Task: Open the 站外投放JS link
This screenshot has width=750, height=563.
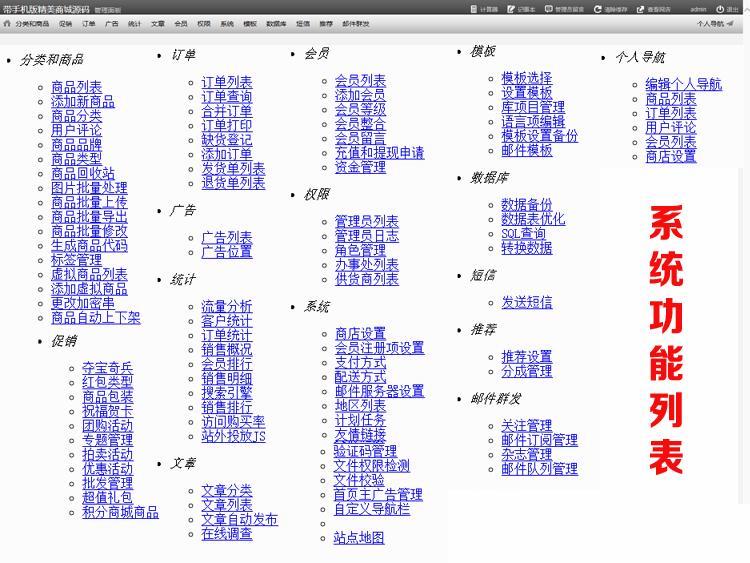Action: point(233,436)
